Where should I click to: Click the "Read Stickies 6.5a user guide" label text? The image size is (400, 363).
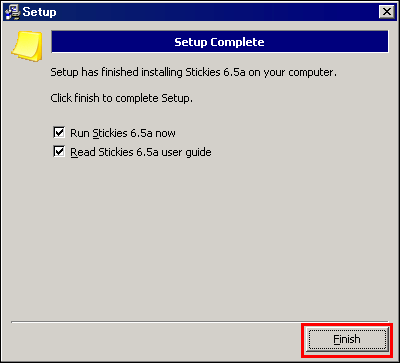tap(141, 152)
